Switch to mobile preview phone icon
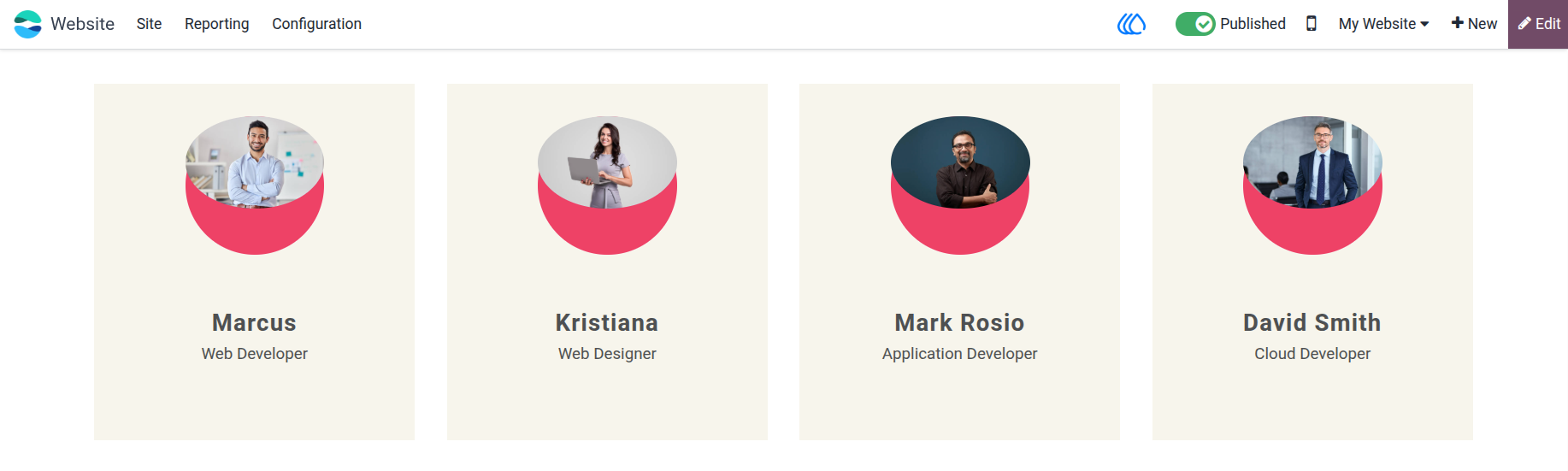Screen dimensions: 1568x471 click(x=1311, y=24)
